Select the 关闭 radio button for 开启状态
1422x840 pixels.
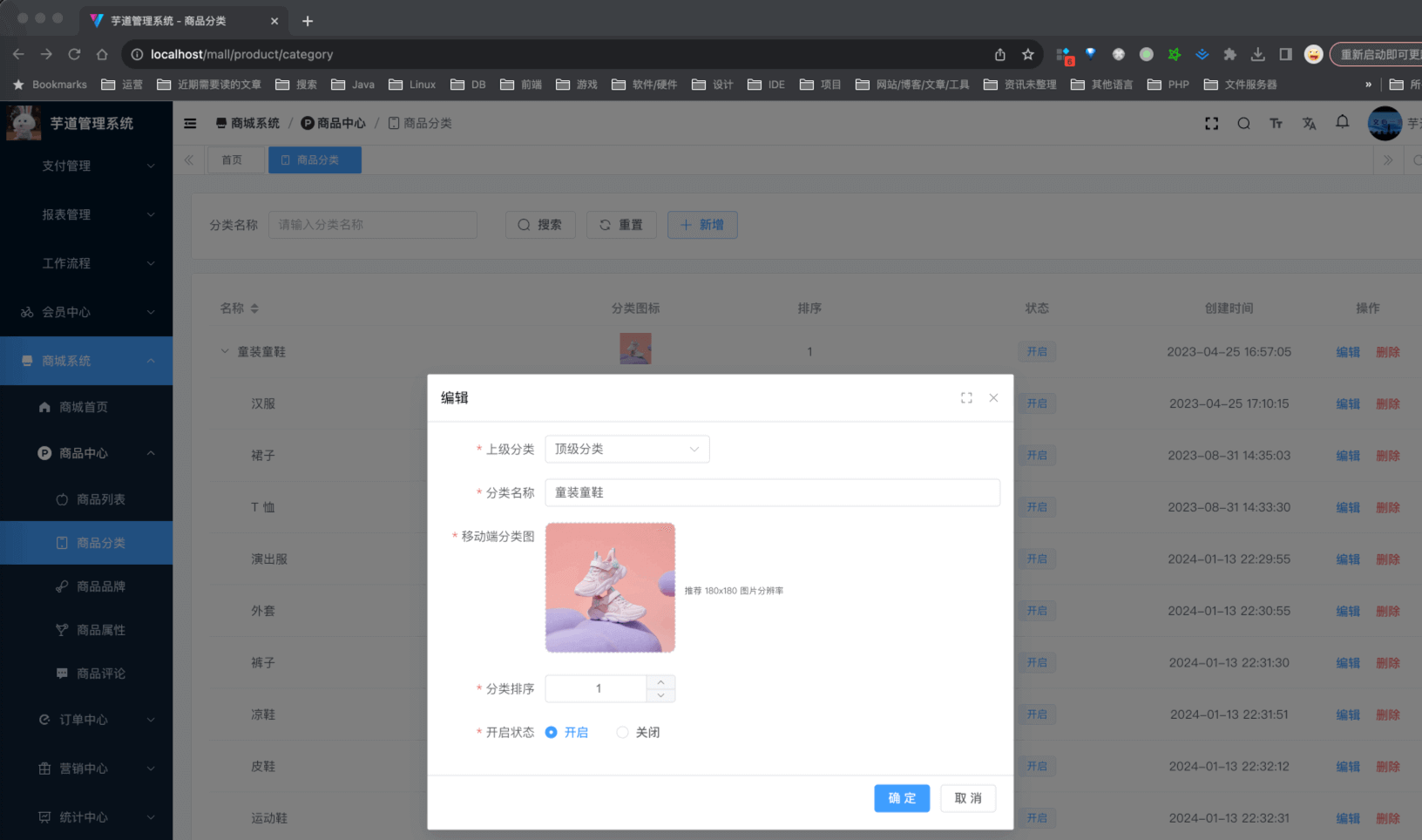point(622,732)
